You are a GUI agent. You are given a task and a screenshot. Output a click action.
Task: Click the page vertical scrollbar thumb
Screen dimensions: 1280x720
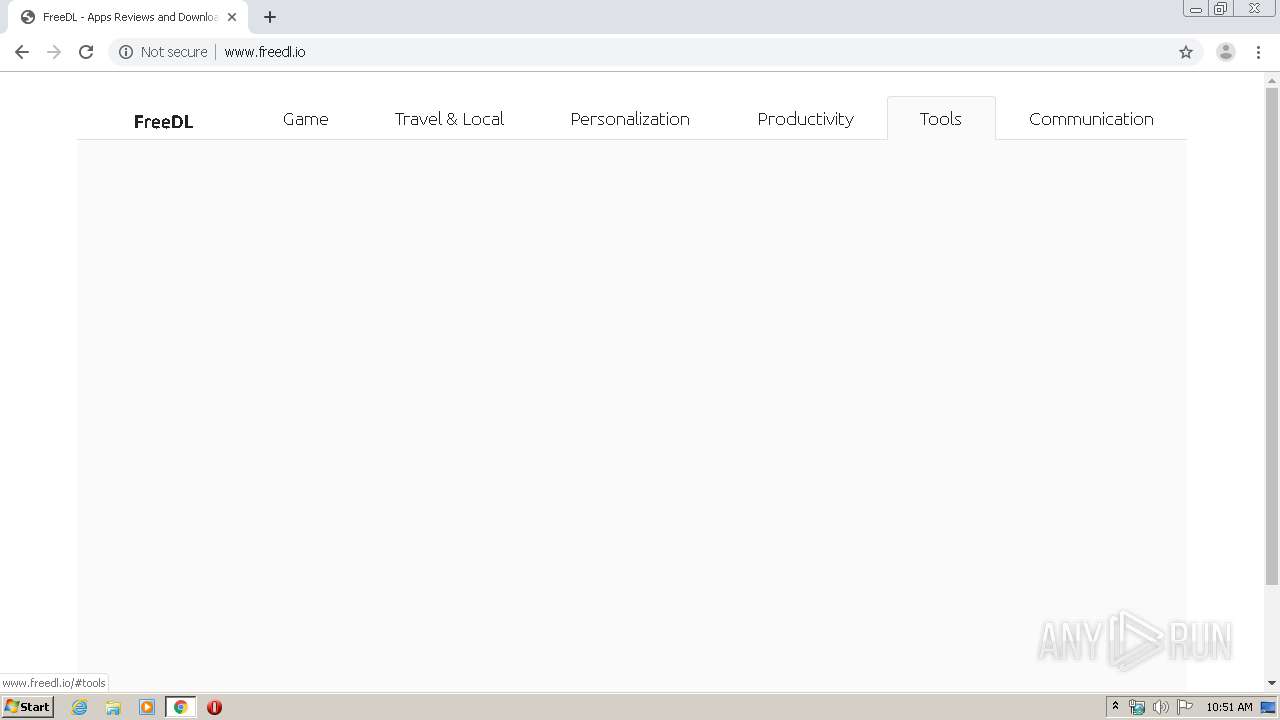(1272, 336)
